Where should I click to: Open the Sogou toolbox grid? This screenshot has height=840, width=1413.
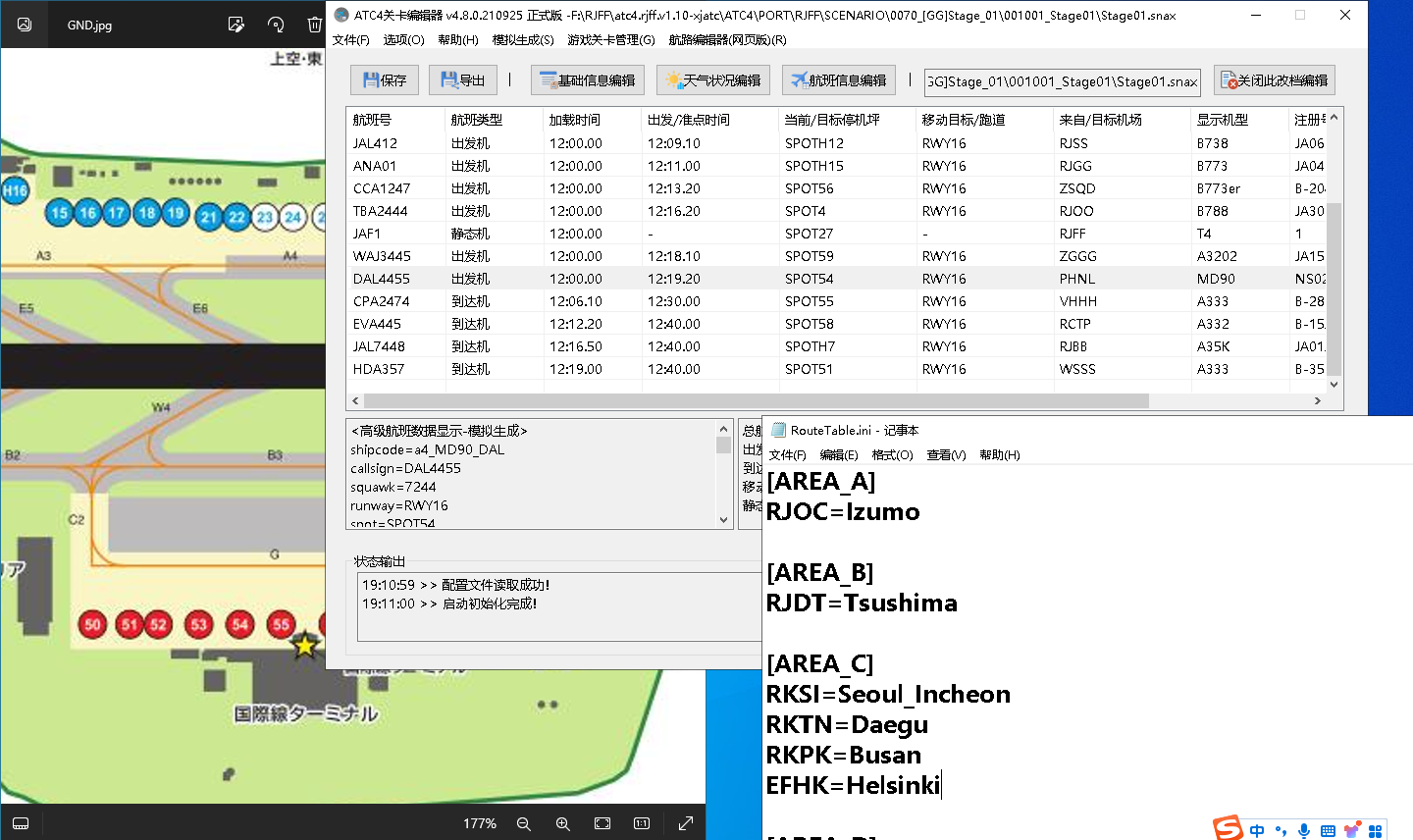tap(1376, 831)
